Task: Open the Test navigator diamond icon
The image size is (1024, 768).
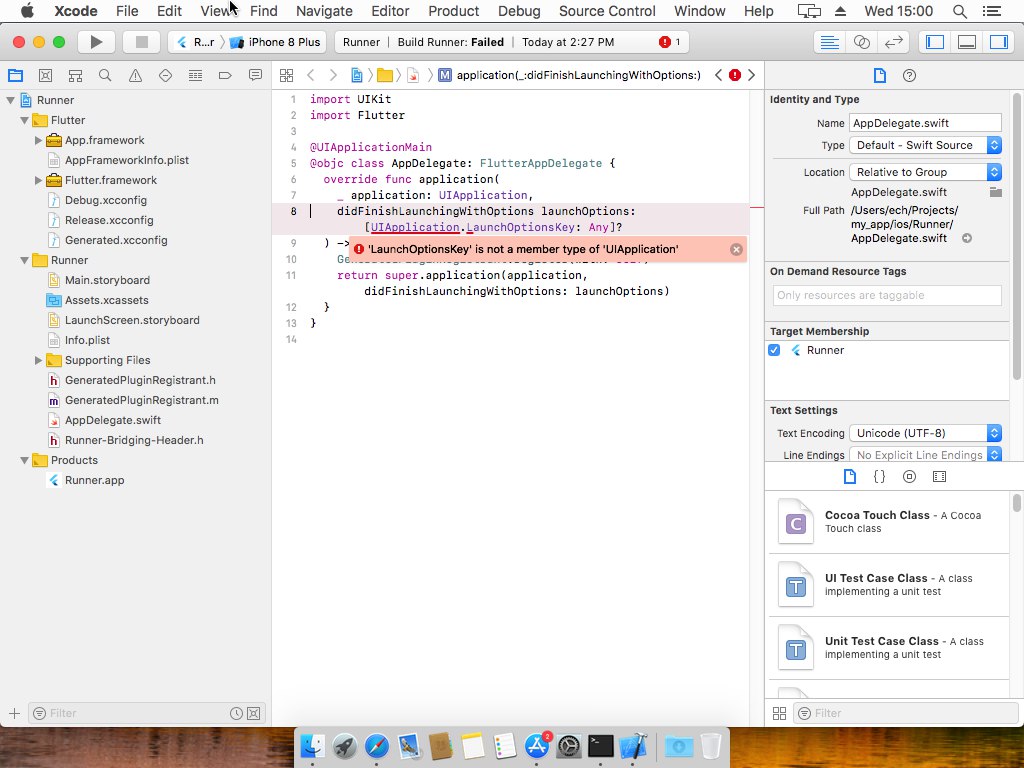Action: (165, 75)
